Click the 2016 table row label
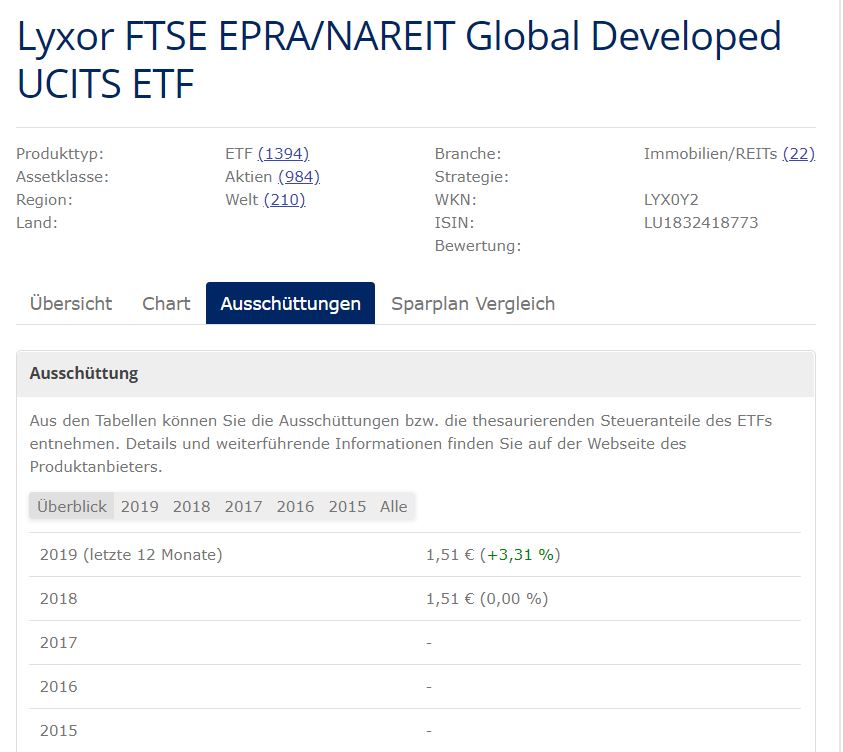 [59, 687]
